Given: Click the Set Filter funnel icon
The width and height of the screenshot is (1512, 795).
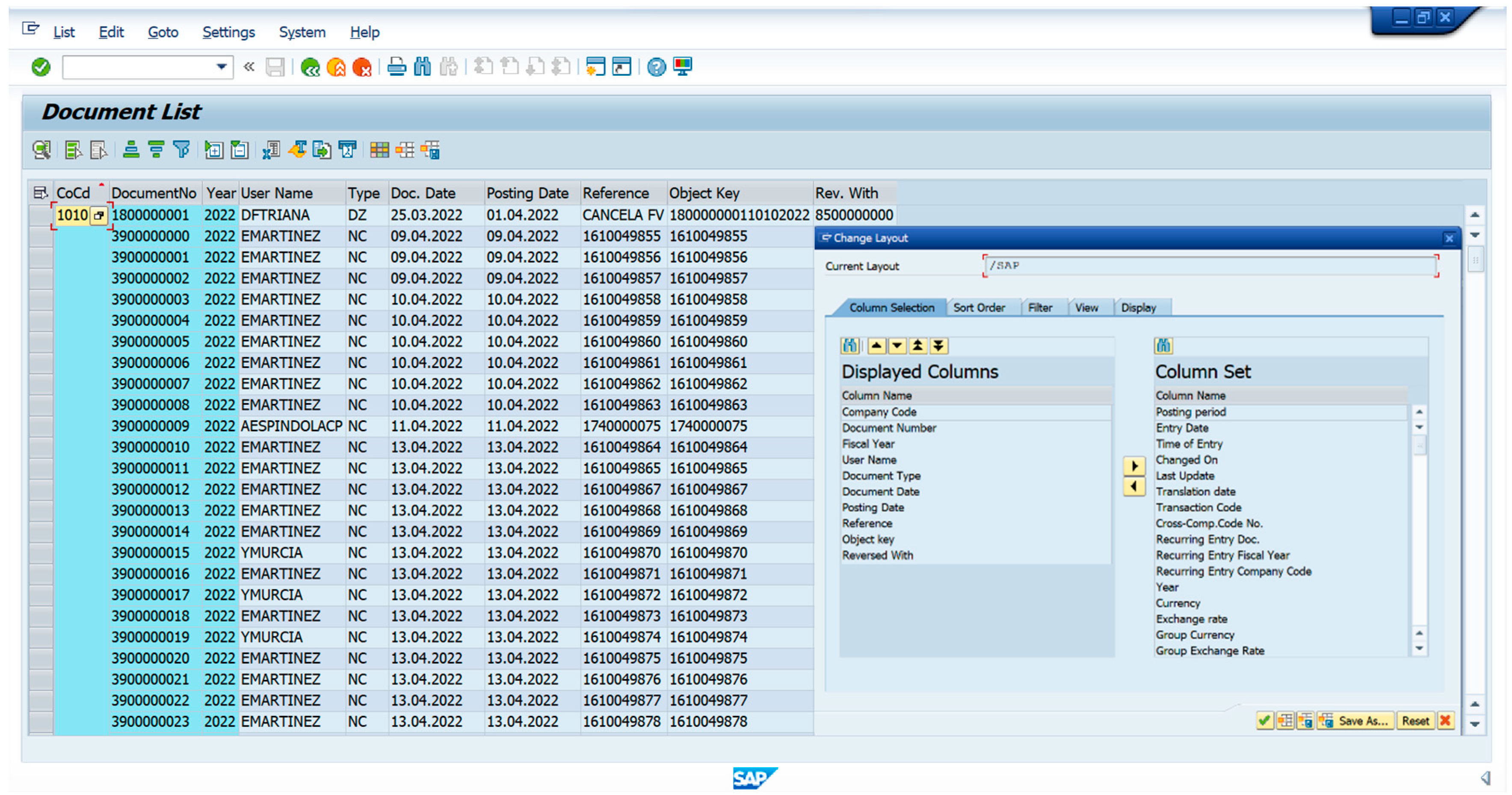Looking at the screenshot, I should [181, 150].
